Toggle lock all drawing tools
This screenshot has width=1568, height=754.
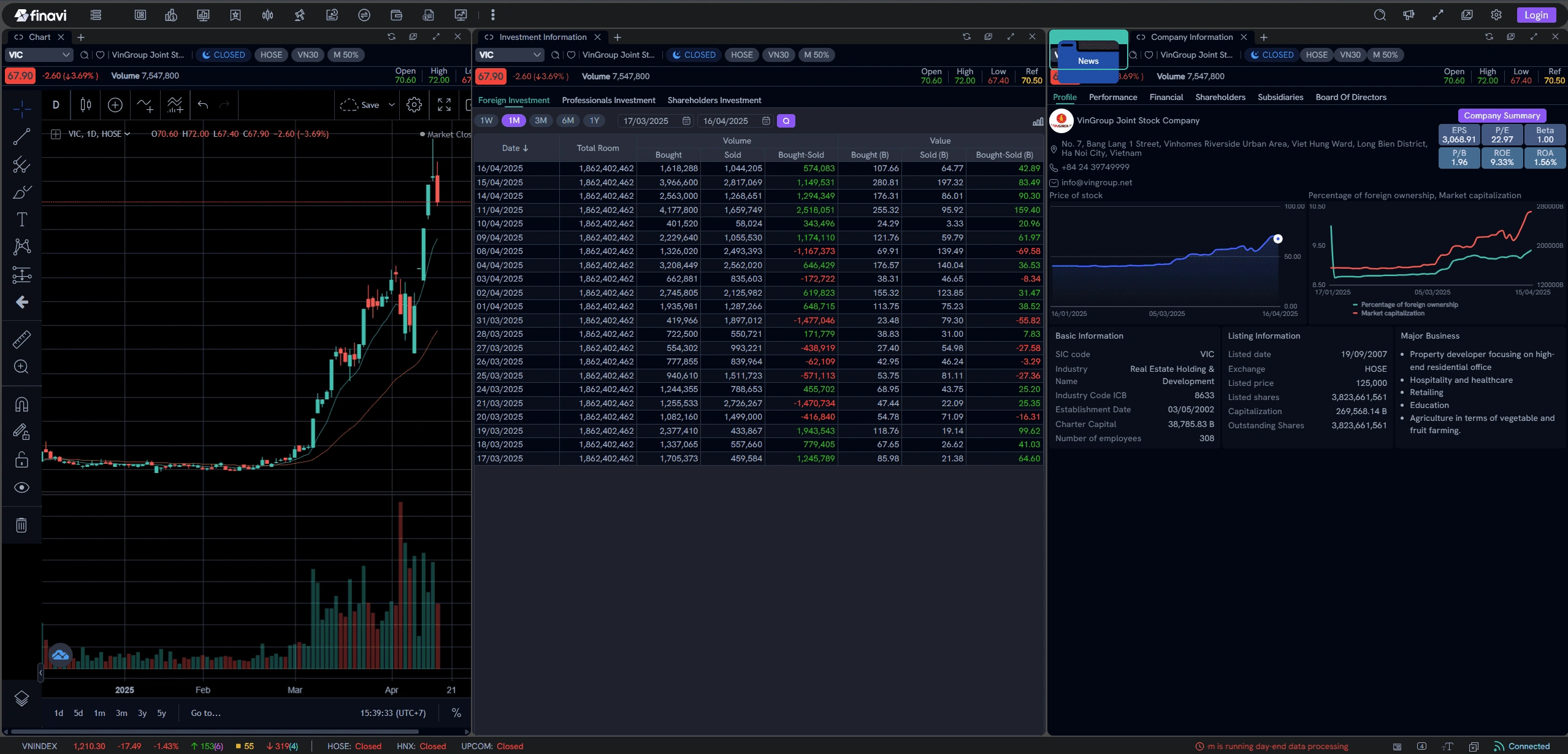21,460
